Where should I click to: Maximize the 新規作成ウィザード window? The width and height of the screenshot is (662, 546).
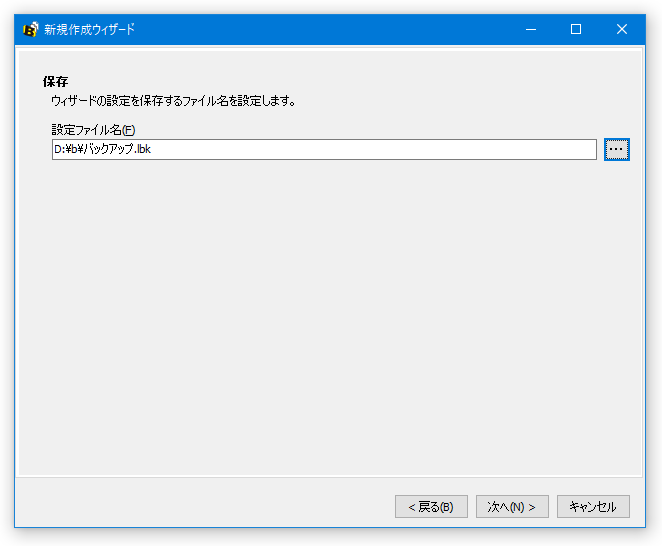pyautogui.click(x=576, y=29)
